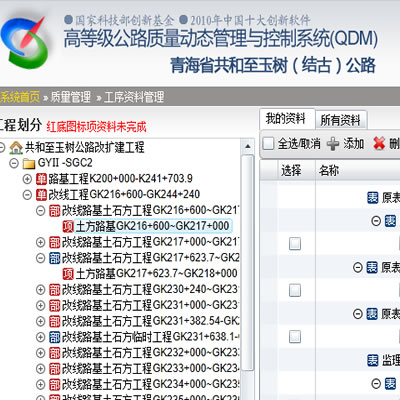Click the blue 表 icon beside 监理

(x=373, y=360)
